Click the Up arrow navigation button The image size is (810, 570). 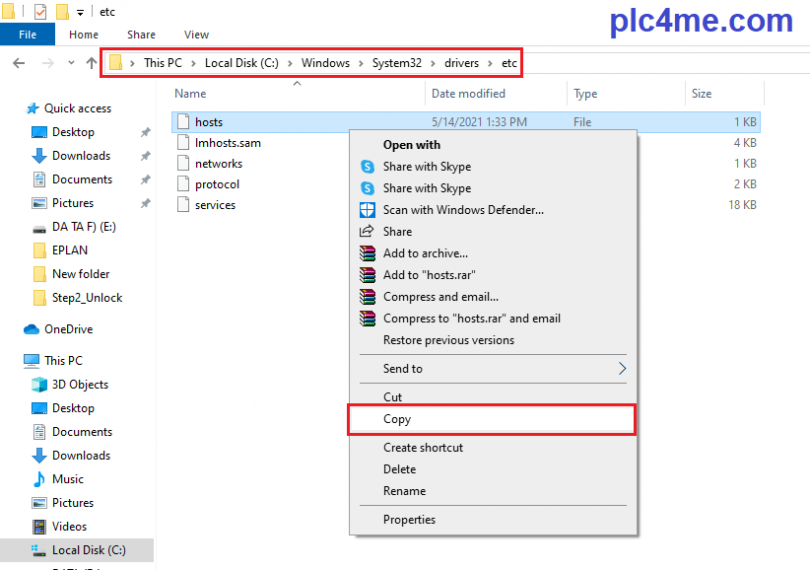point(92,63)
